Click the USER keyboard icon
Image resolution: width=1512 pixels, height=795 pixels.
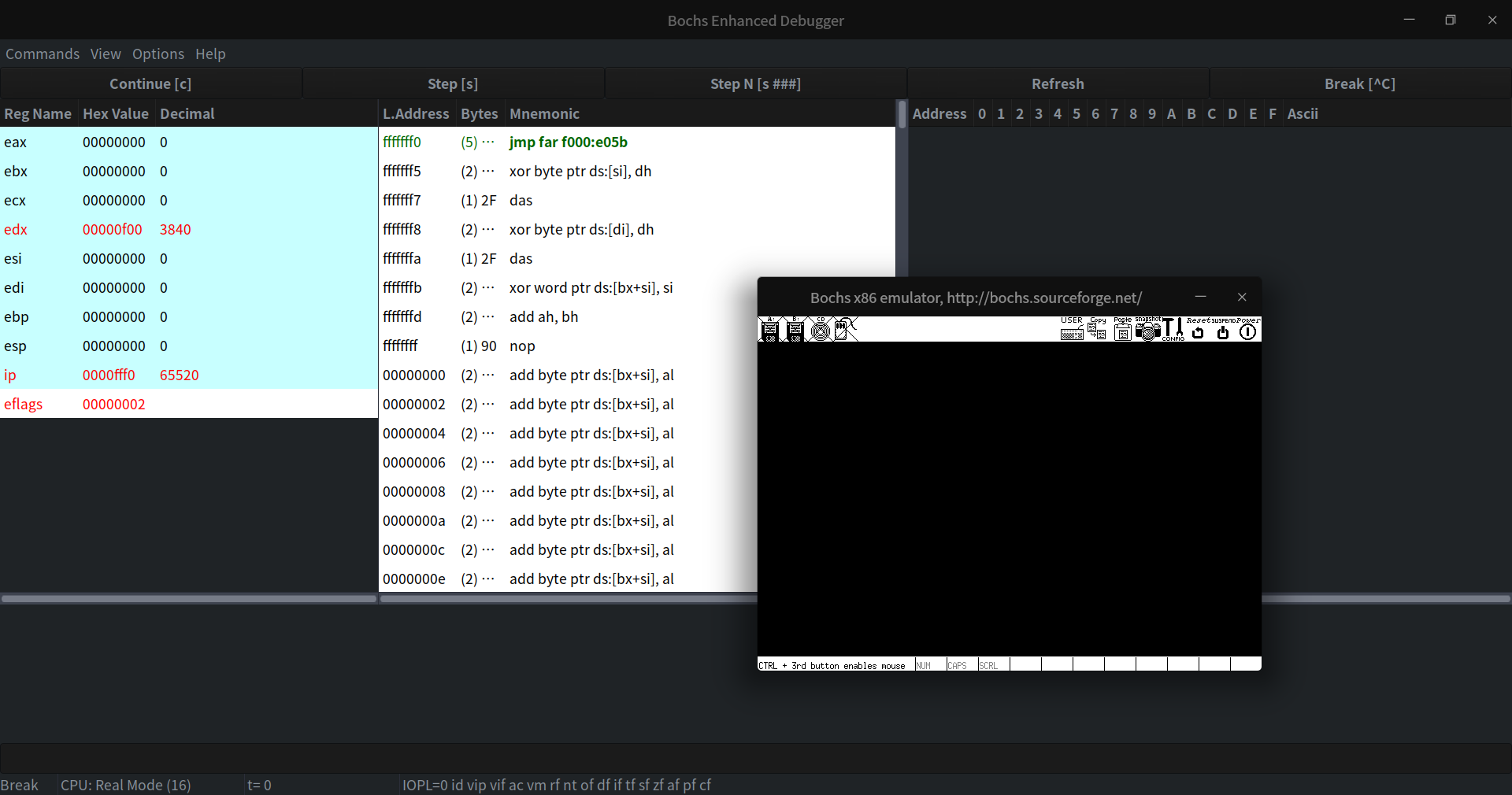pyautogui.click(x=1072, y=329)
